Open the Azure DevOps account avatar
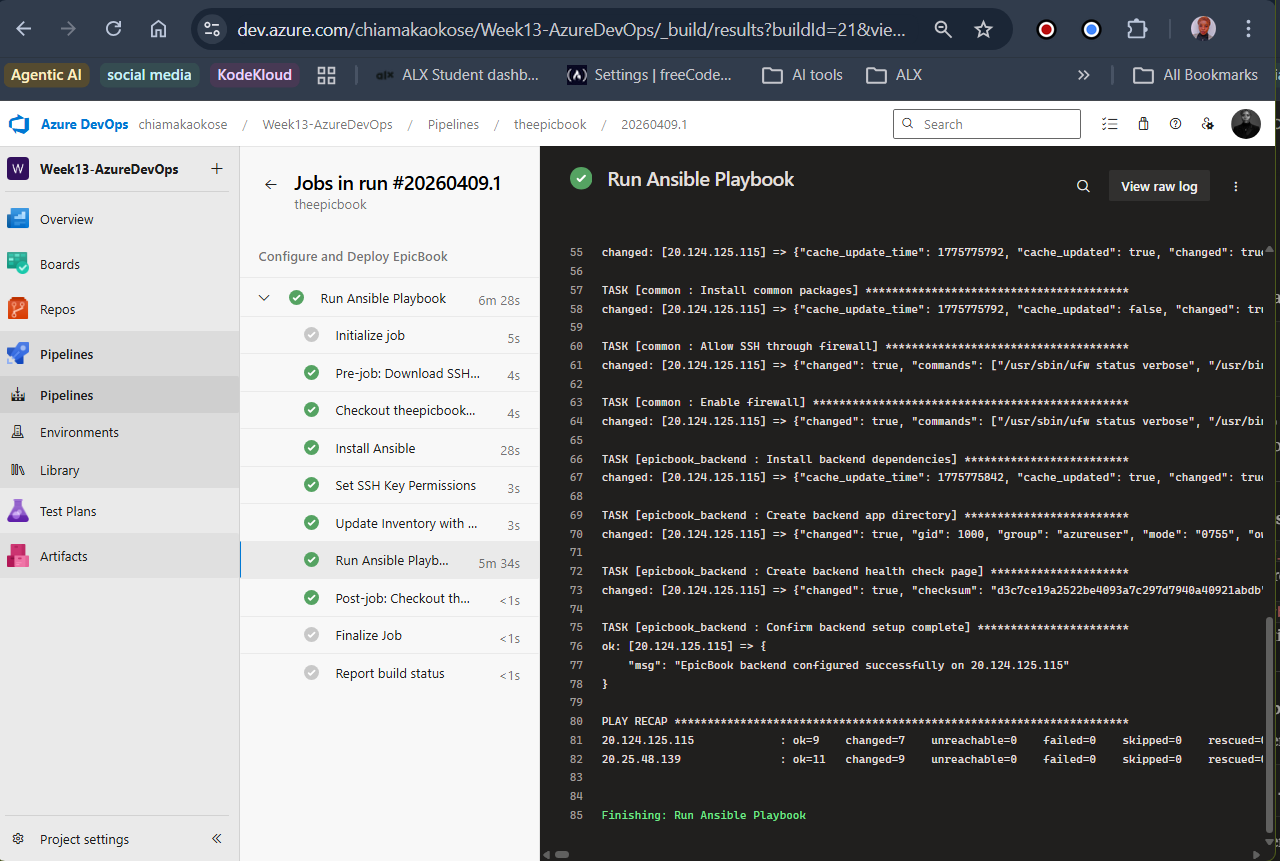The height and width of the screenshot is (861, 1280). coord(1245,124)
